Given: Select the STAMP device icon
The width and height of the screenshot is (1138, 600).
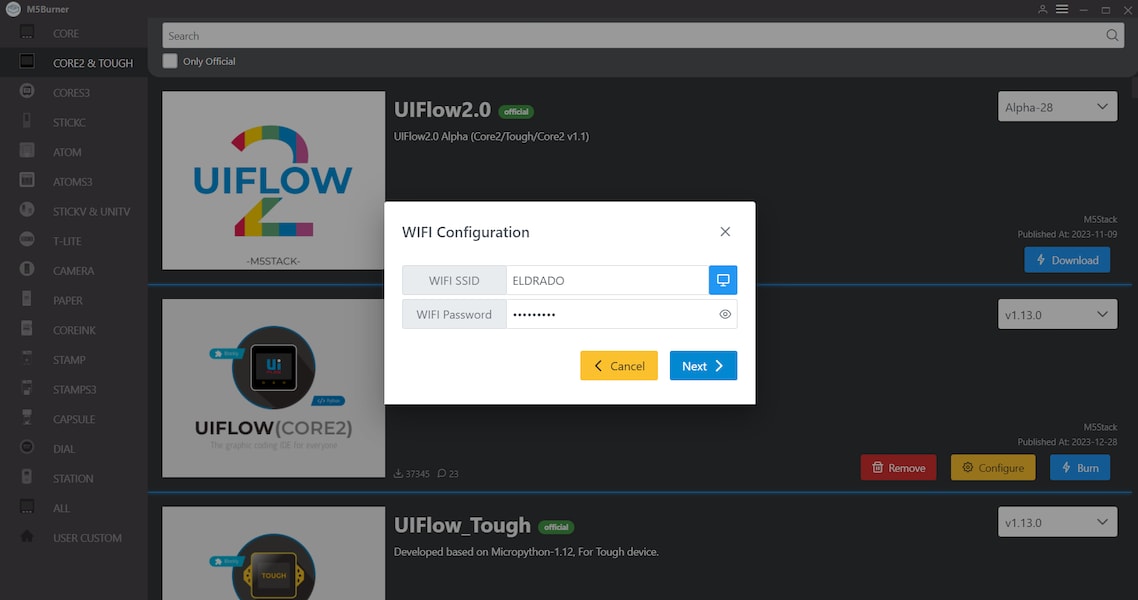Looking at the screenshot, I should [27, 358].
